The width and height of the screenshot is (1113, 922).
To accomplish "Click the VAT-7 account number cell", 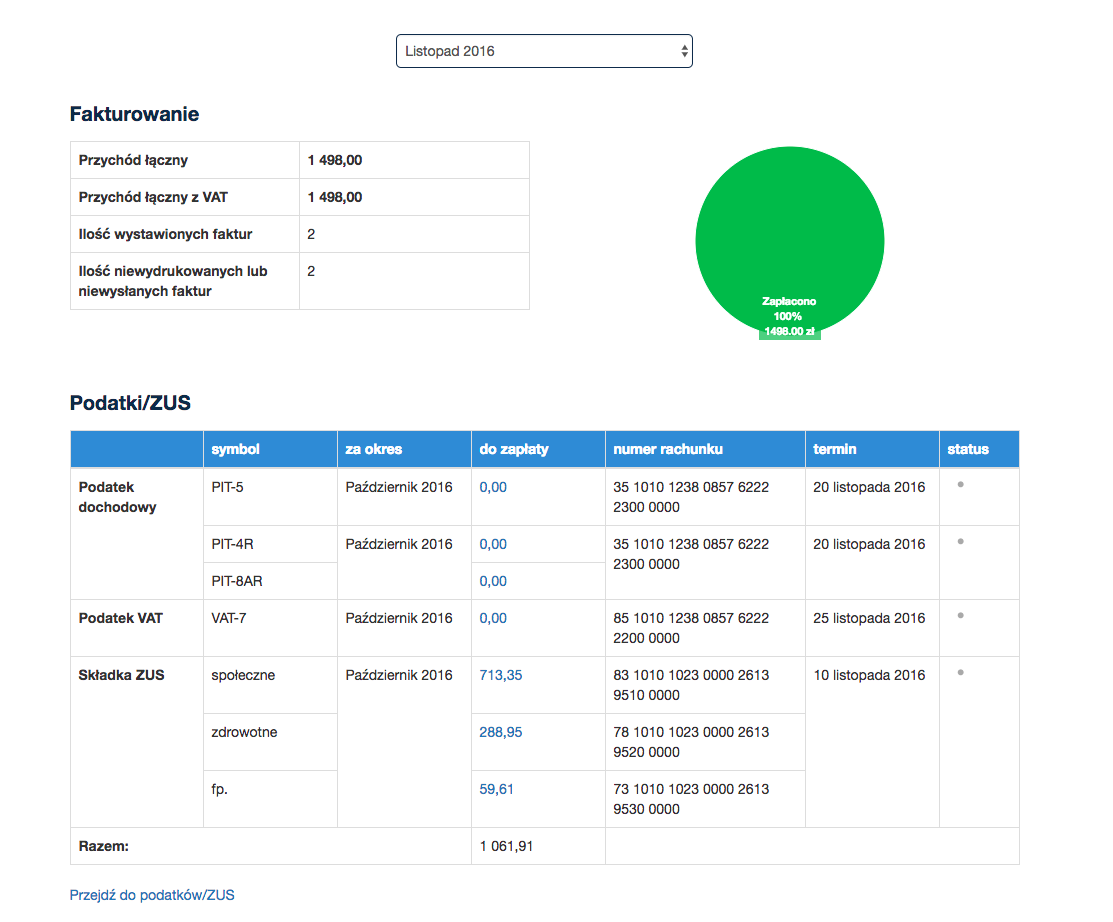I will point(691,628).
